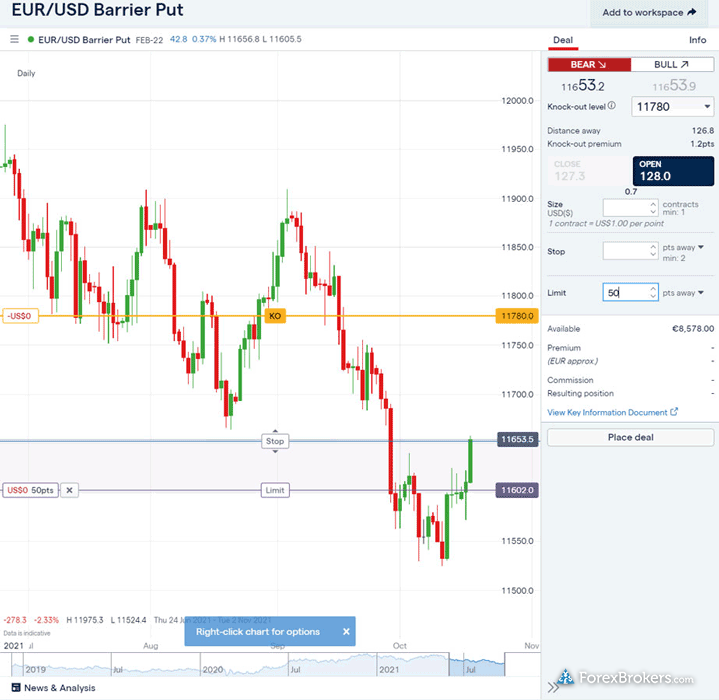This screenshot has width=719, height=700.
Task: Select the BULL direction toggle
Action: point(671,64)
